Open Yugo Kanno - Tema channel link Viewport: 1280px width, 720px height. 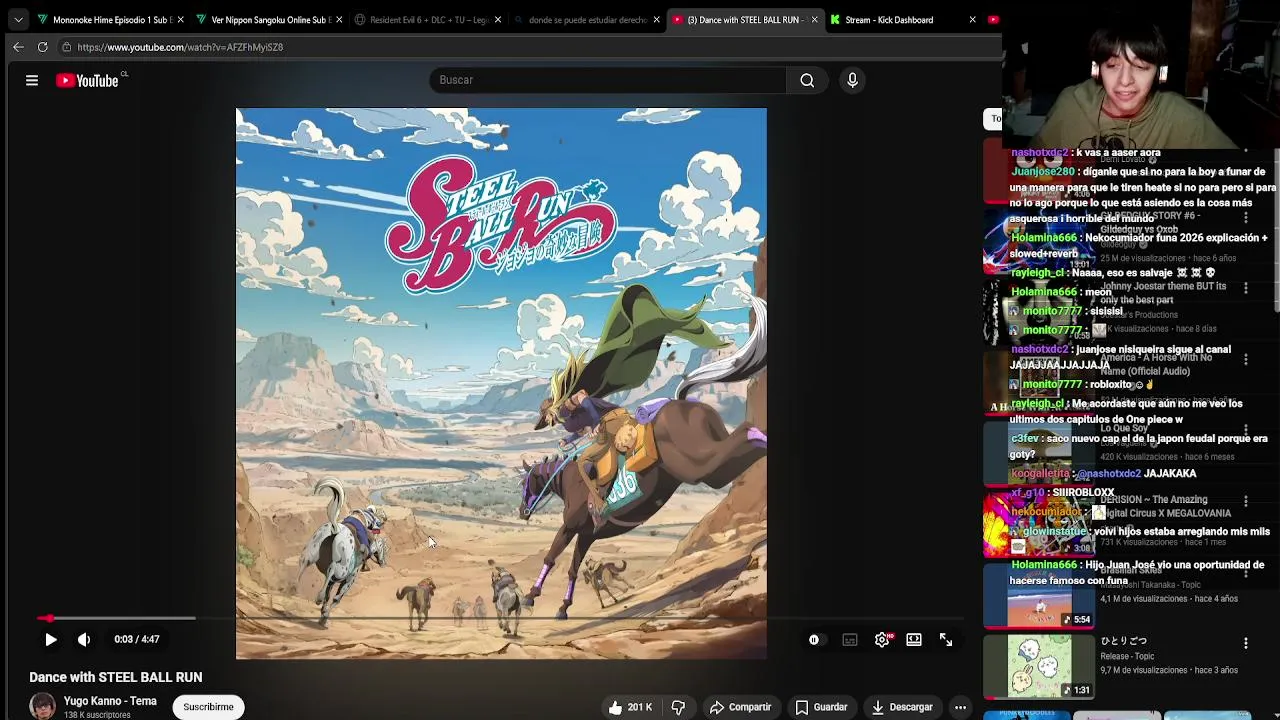point(110,701)
